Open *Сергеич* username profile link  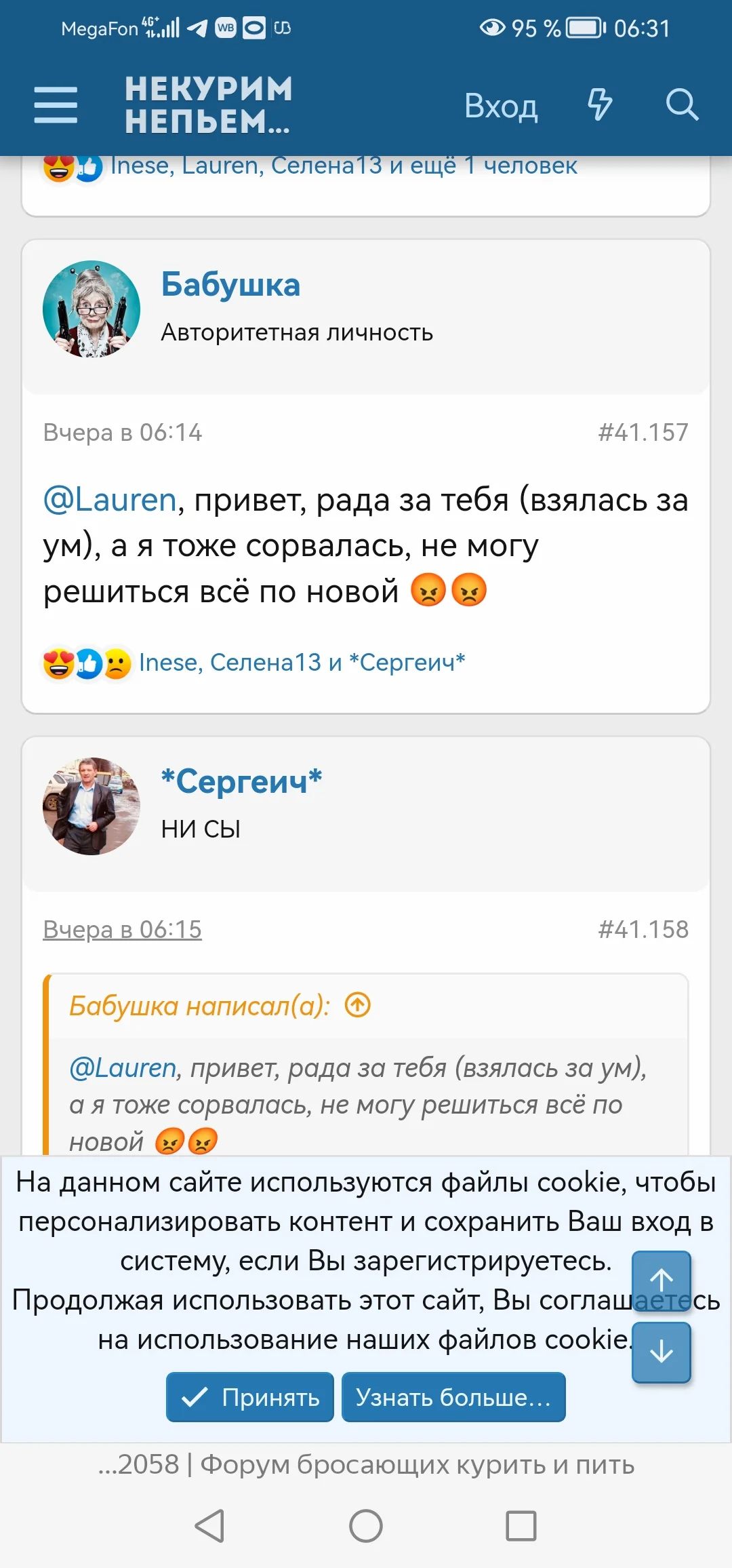point(241,781)
